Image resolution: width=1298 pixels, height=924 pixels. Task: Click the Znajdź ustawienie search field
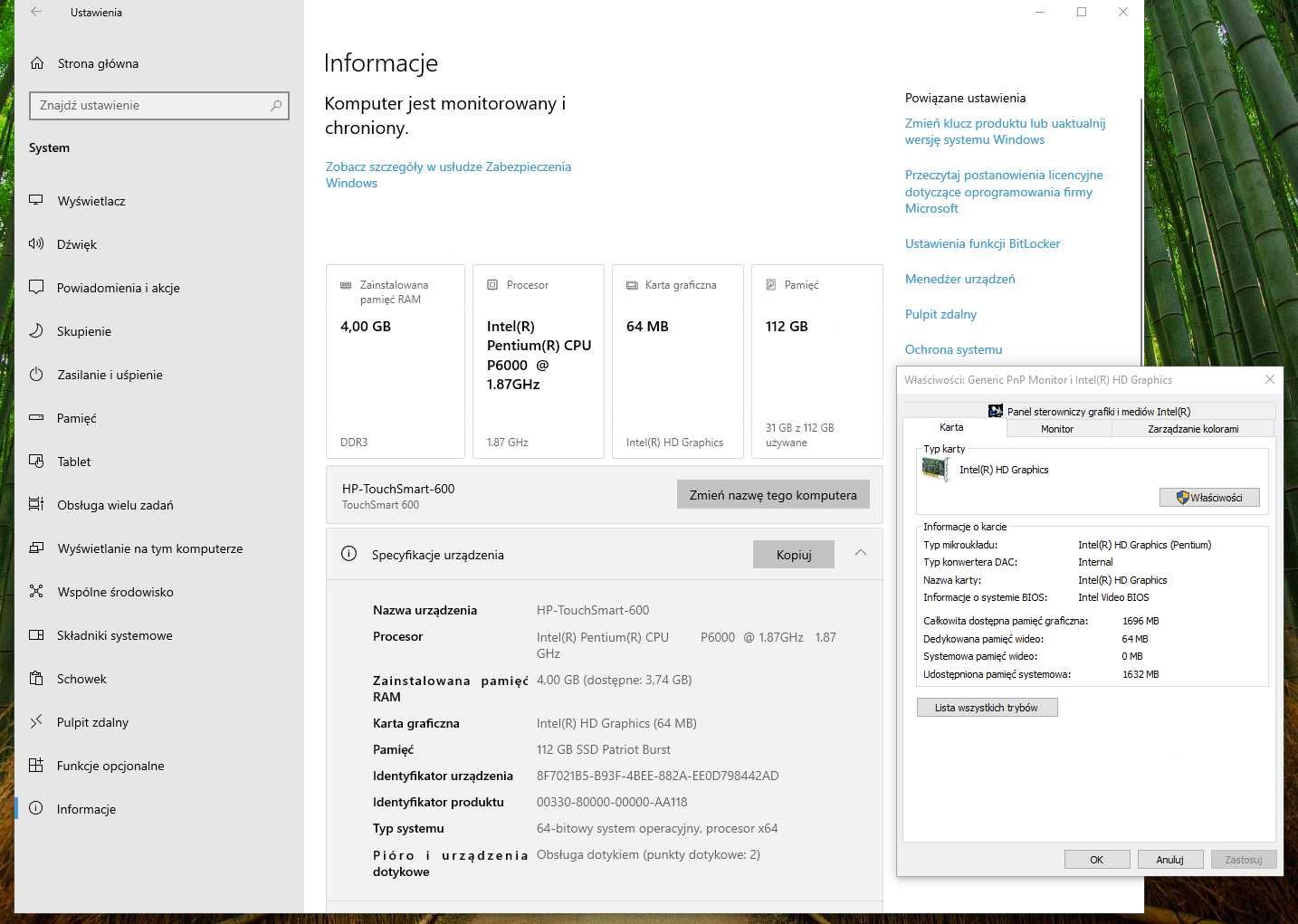tap(159, 106)
